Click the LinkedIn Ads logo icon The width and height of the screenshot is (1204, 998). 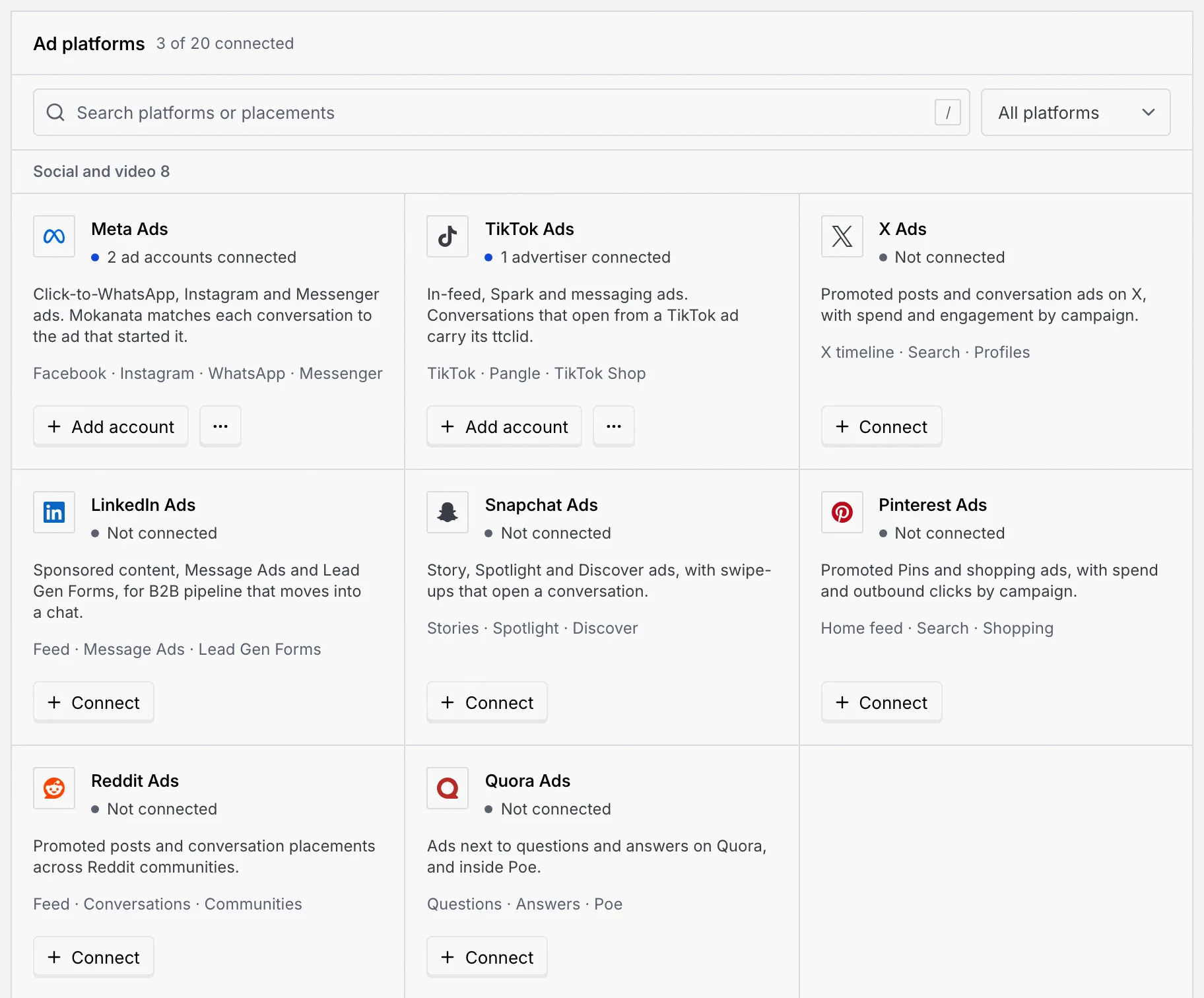click(54, 512)
